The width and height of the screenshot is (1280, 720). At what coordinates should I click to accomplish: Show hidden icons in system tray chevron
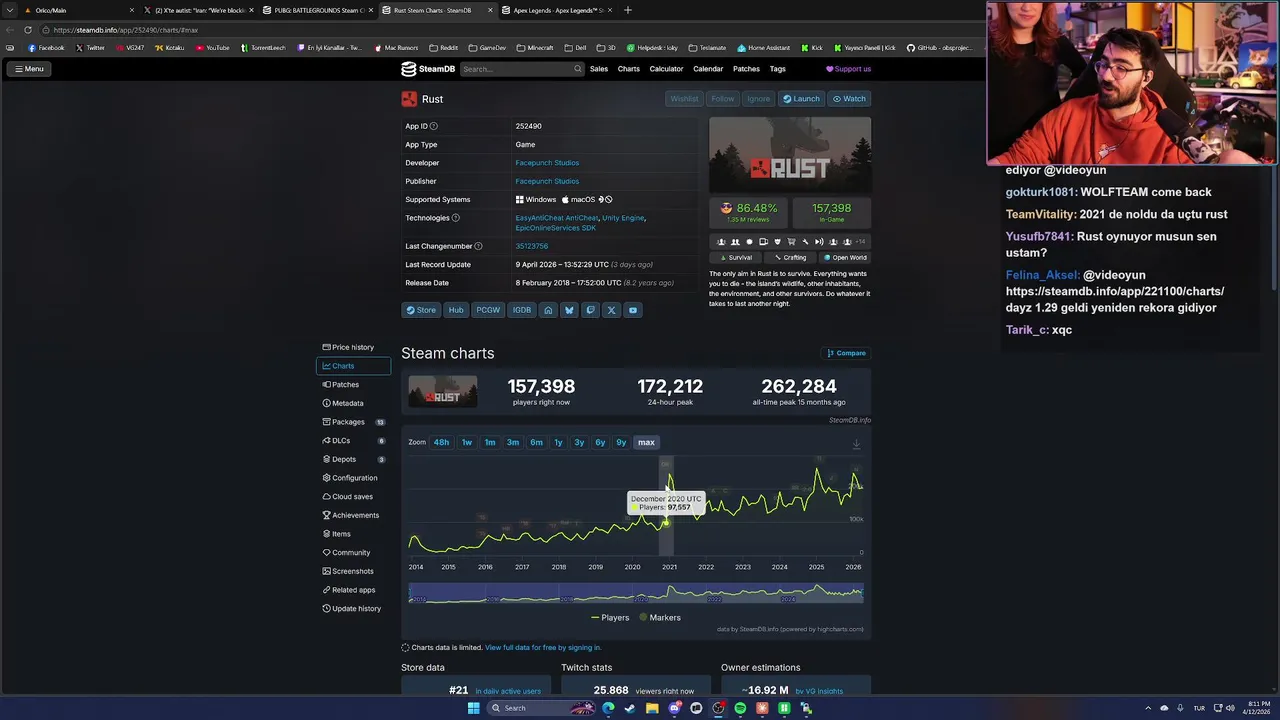point(1148,708)
